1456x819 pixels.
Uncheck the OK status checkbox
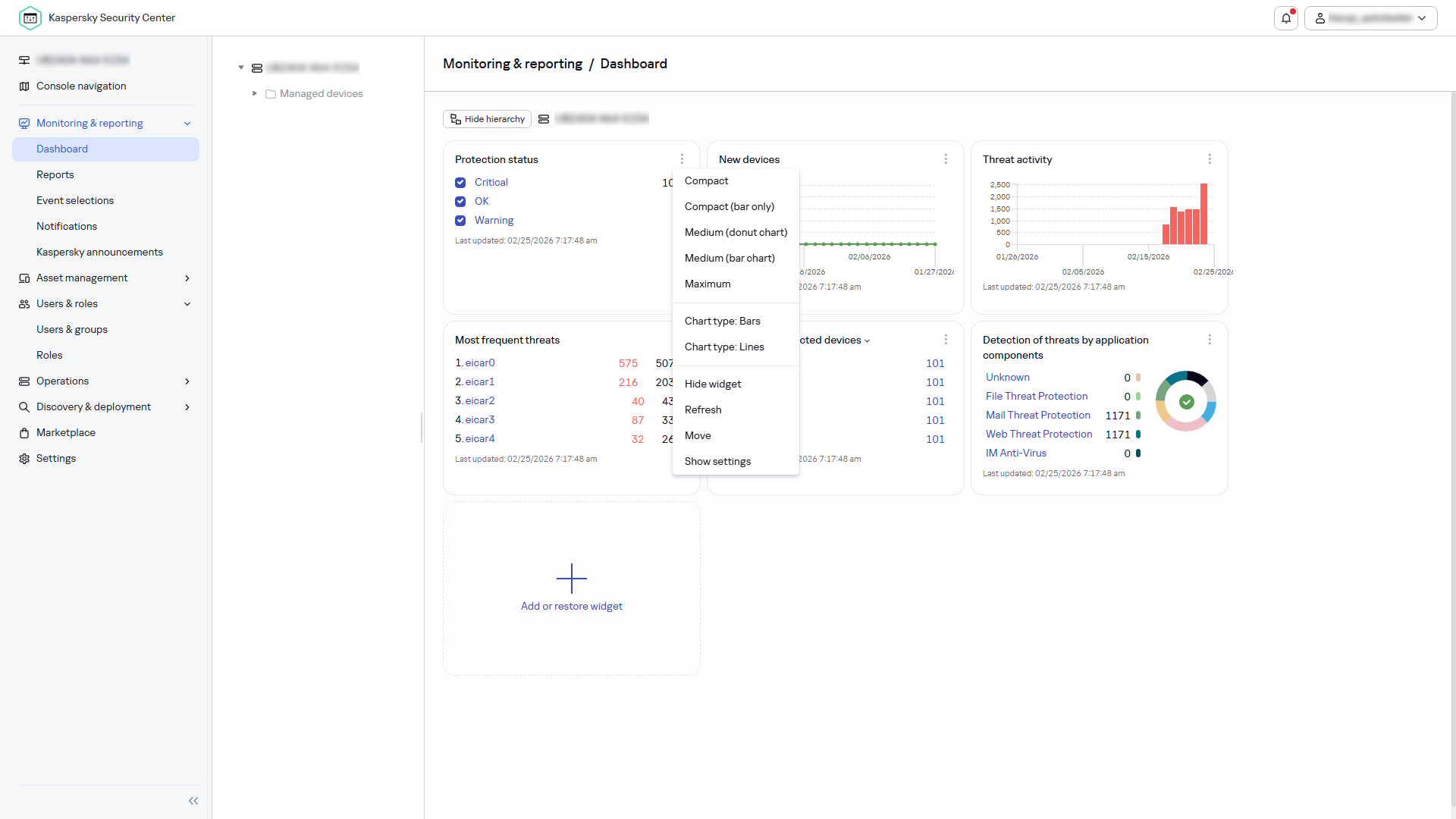460,202
